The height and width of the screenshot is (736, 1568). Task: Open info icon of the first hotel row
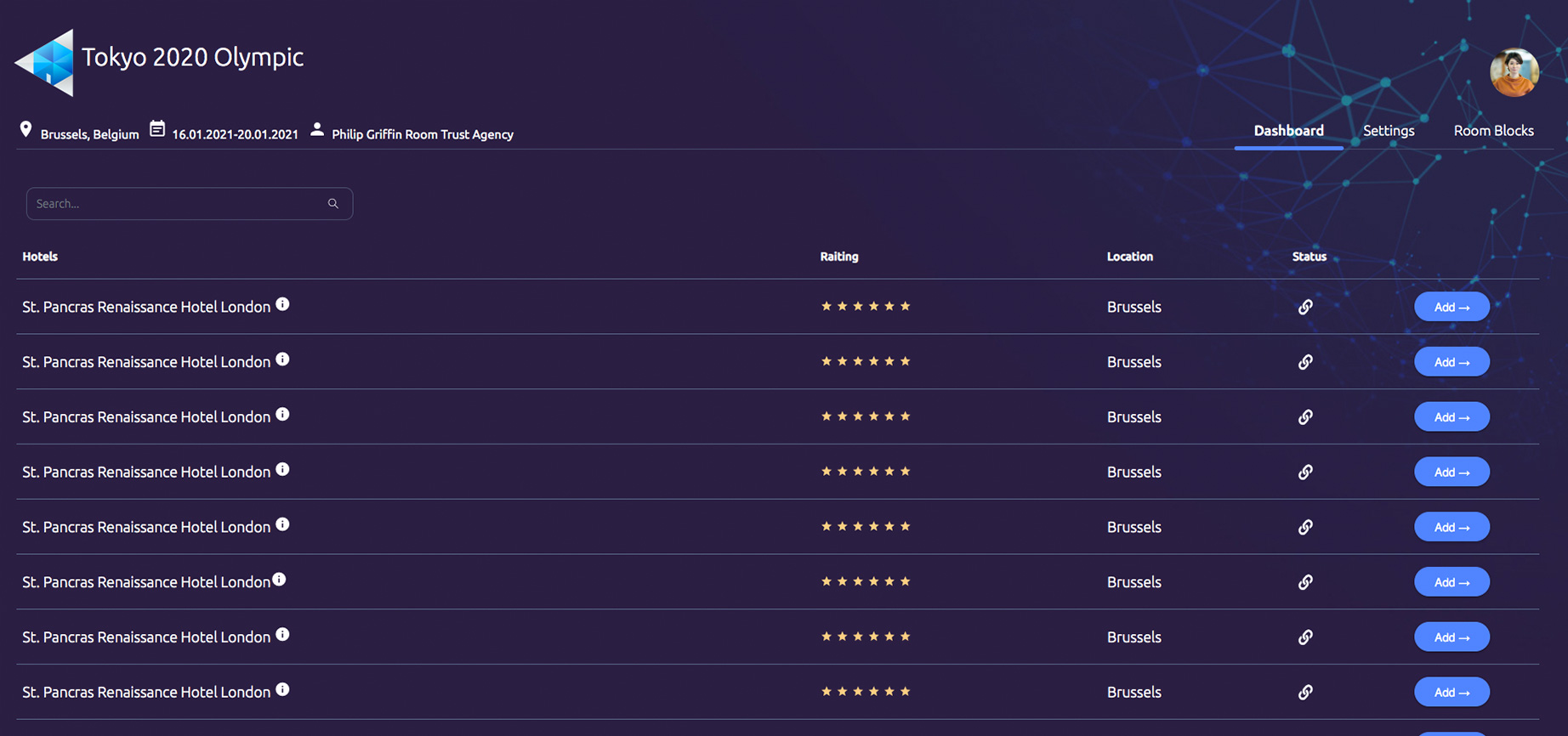282,304
